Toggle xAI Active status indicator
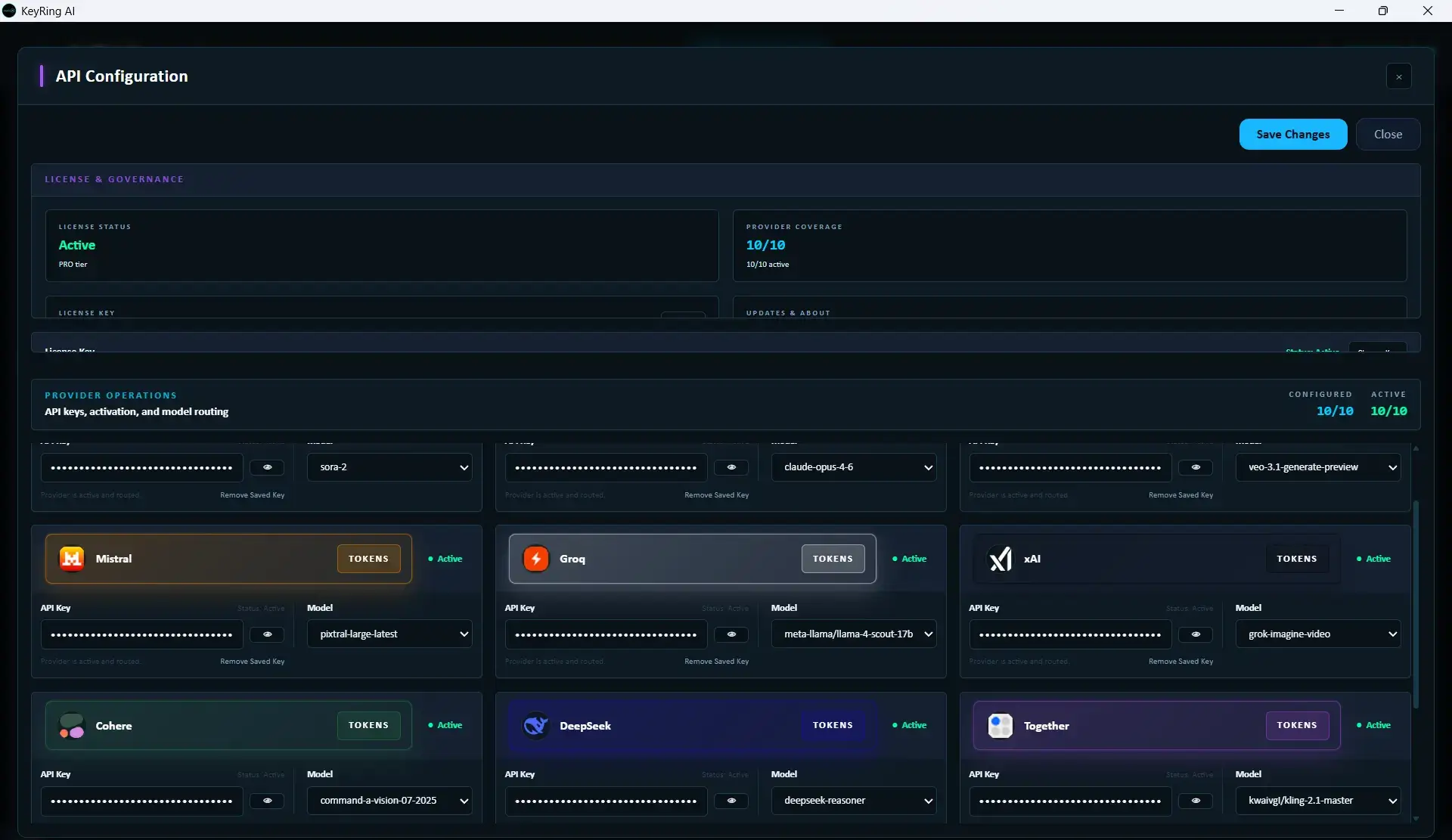Image resolution: width=1452 pixels, height=840 pixels. [x=1374, y=559]
